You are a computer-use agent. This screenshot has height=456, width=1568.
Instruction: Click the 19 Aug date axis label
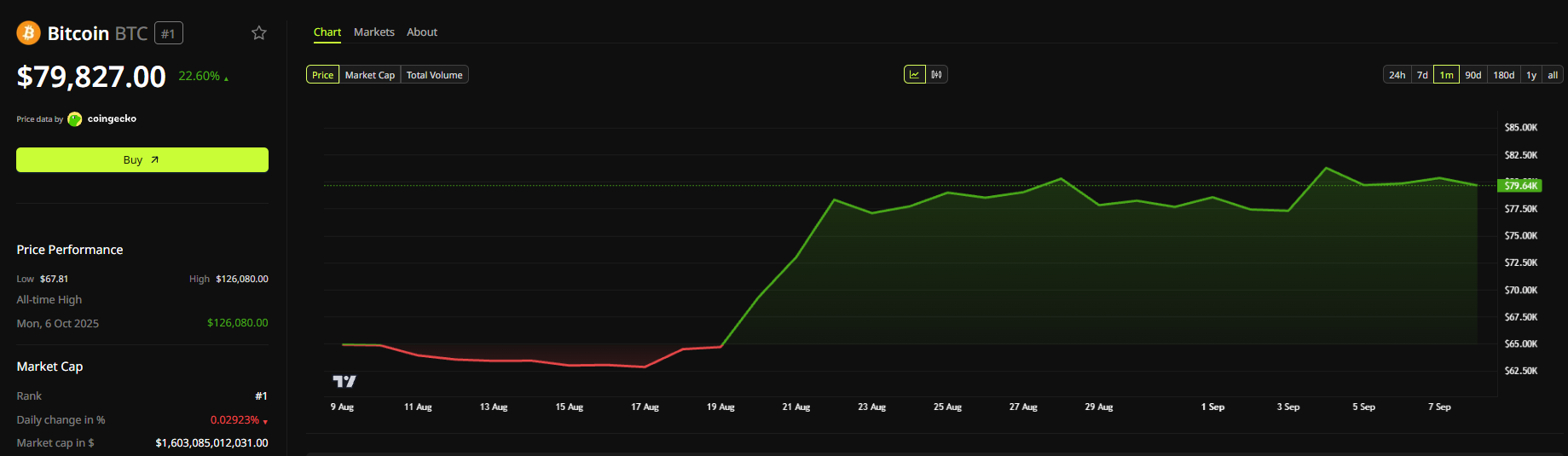720,407
